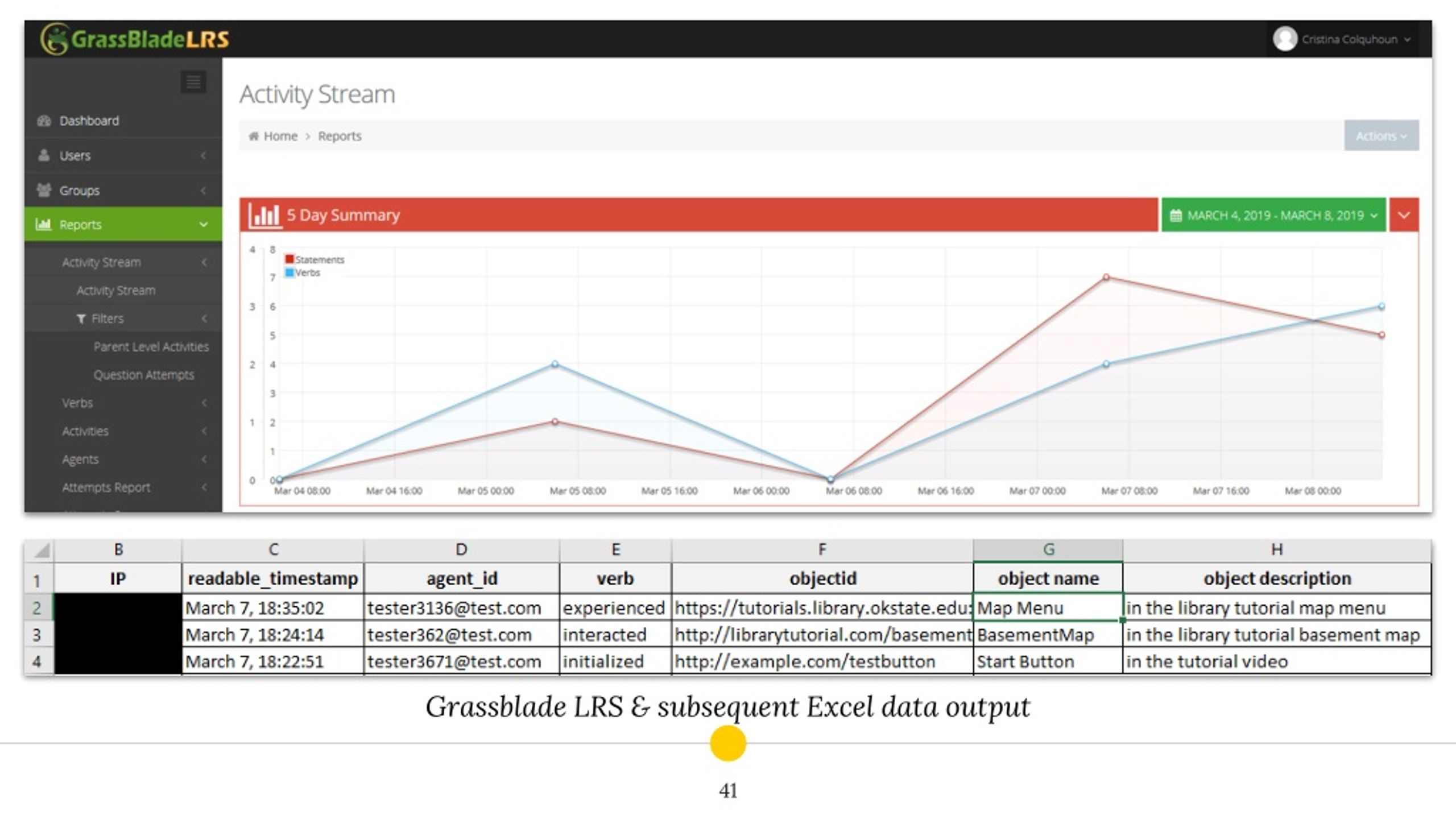
Task: Collapse the 5 Day Summary panel chevron
Action: coord(1404,216)
